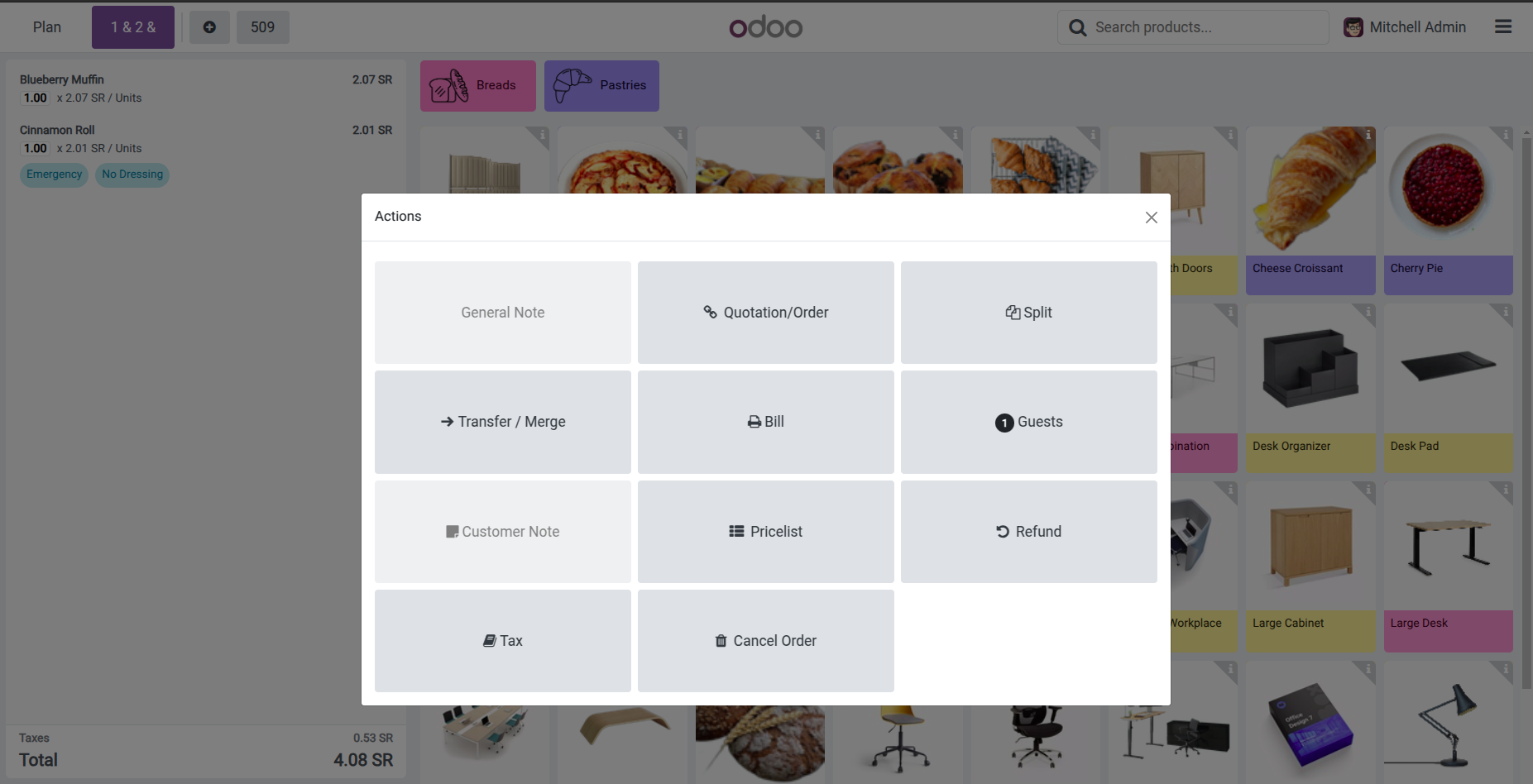The image size is (1533, 784).
Task: Close the Actions dialog
Action: (x=1151, y=217)
